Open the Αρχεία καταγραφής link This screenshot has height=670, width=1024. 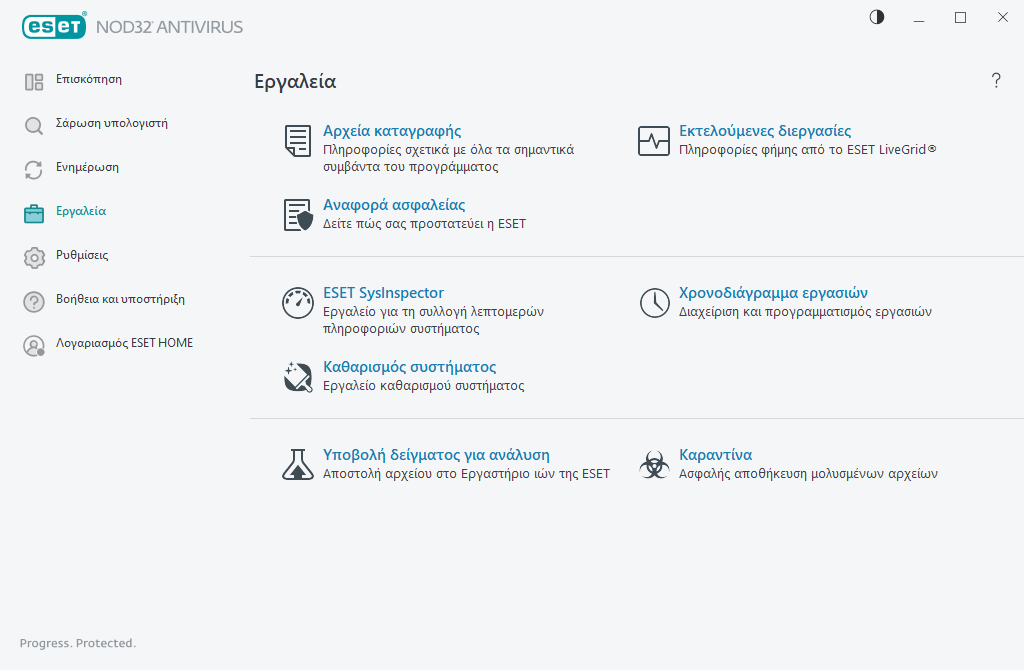392,131
